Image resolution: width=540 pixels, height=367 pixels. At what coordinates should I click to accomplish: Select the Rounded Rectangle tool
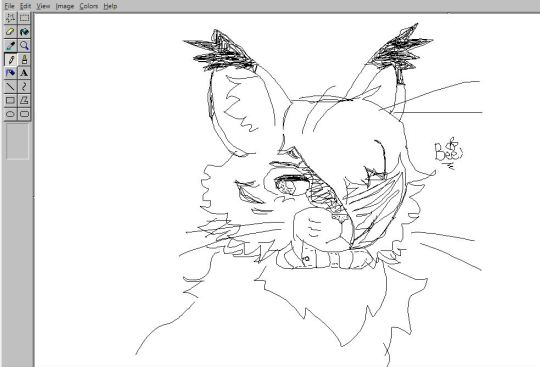click(24, 114)
